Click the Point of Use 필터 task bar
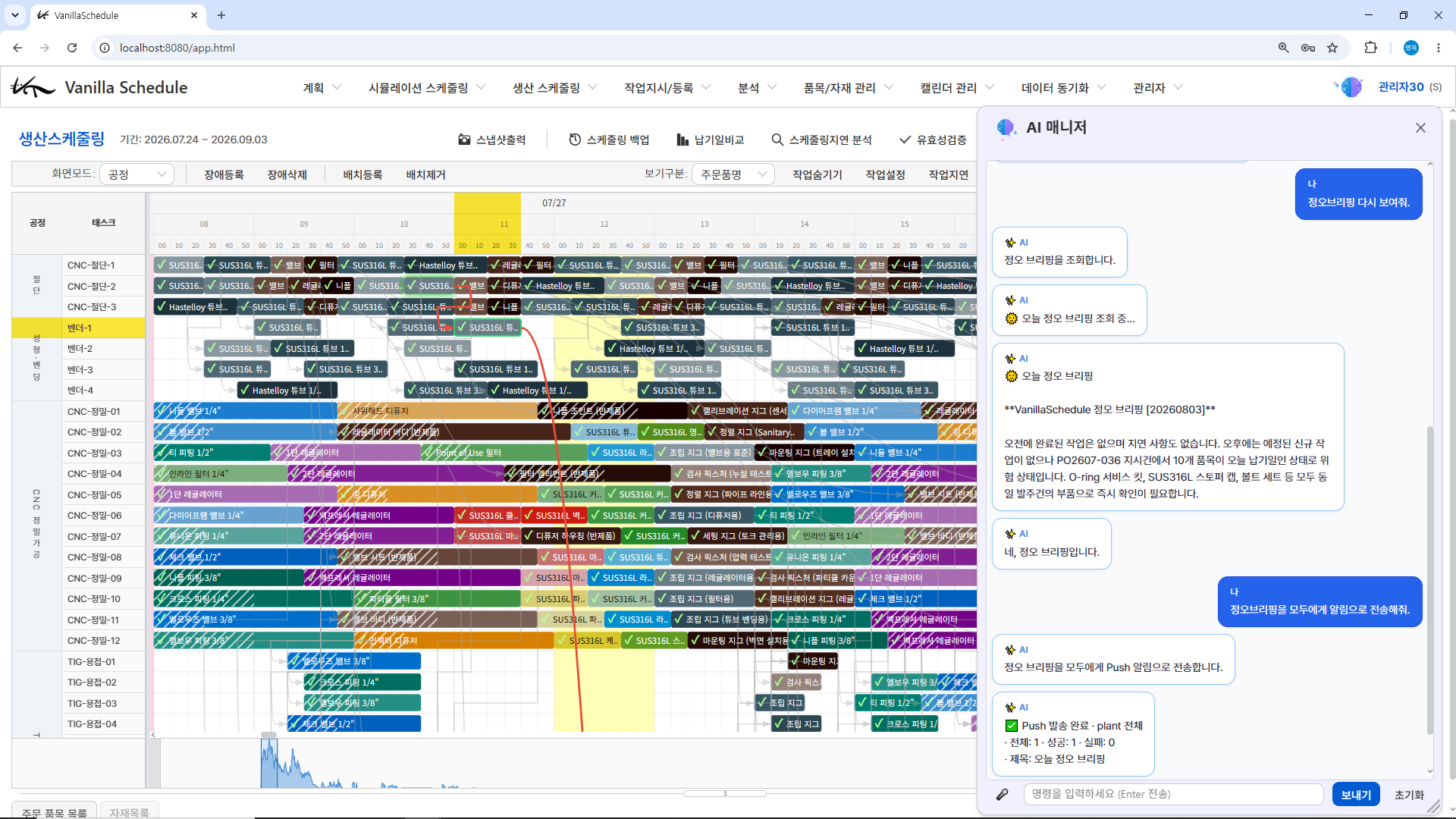 (504, 453)
